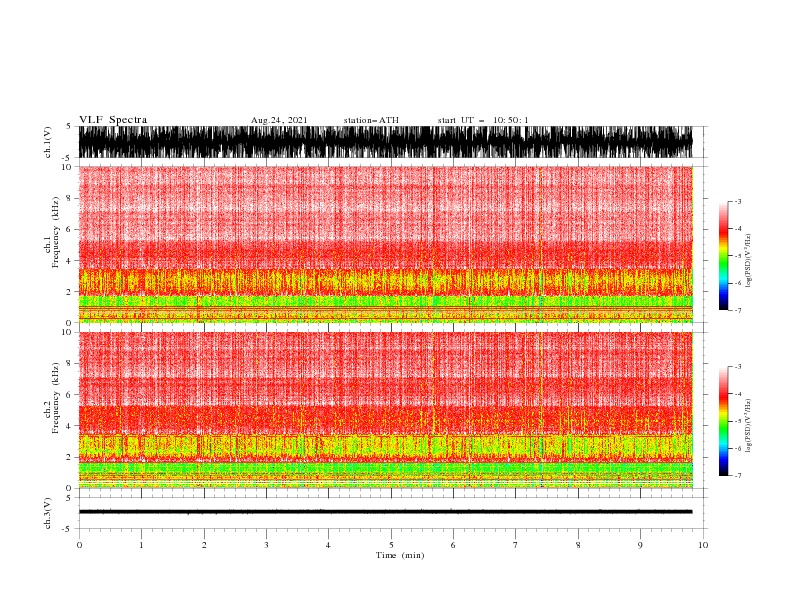Select upper color bar "log(PSD)(V²/Hz)" label
792x612 pixels.
748,261
